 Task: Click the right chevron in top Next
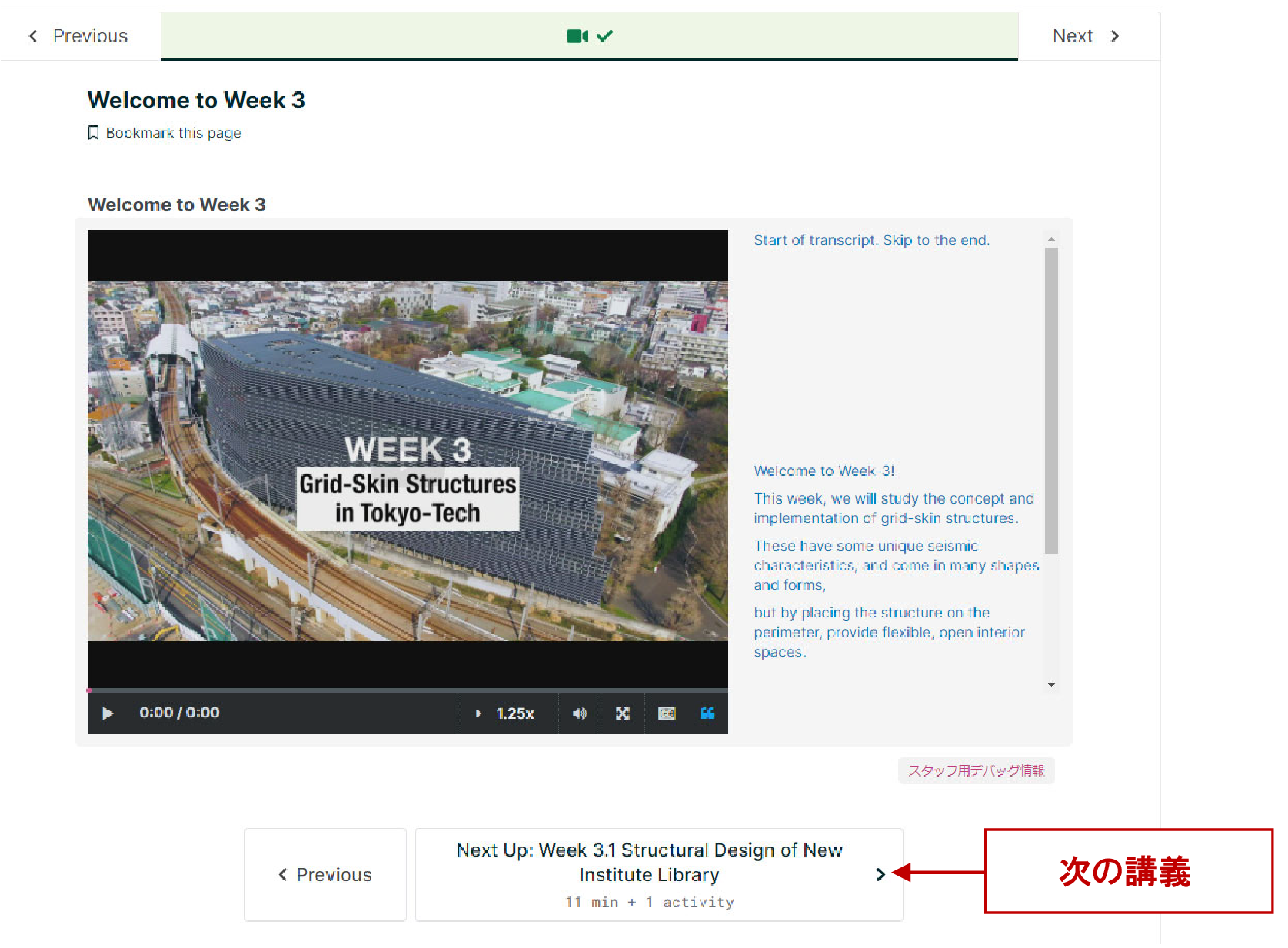click(x=1115, y=36)
